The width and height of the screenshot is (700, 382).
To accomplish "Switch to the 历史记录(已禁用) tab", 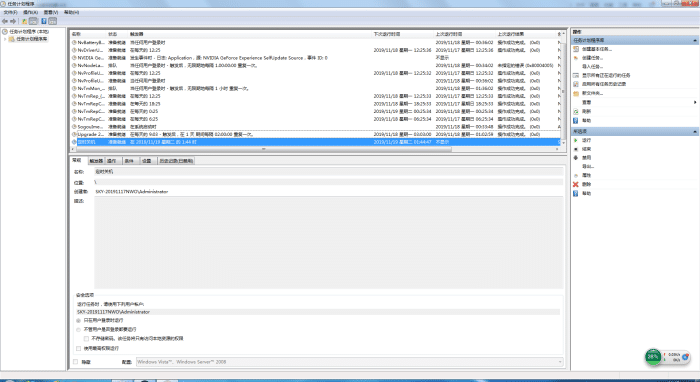I will click(x=176, y=161).
